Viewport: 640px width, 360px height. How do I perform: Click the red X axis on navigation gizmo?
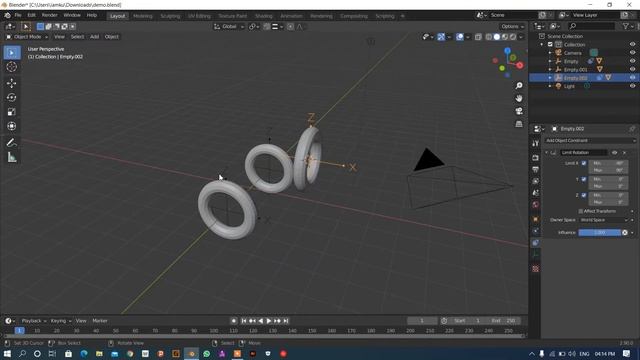point(520,65)
